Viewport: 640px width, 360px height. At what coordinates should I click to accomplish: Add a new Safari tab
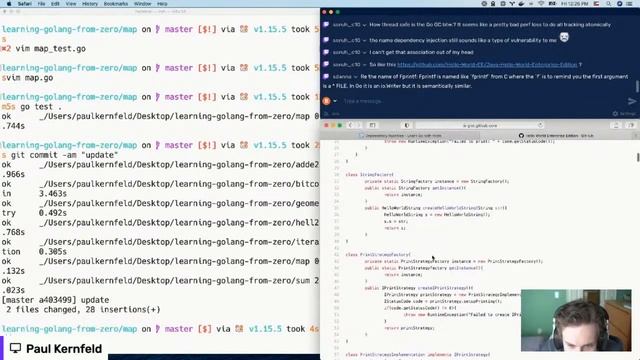coord(635,136)
